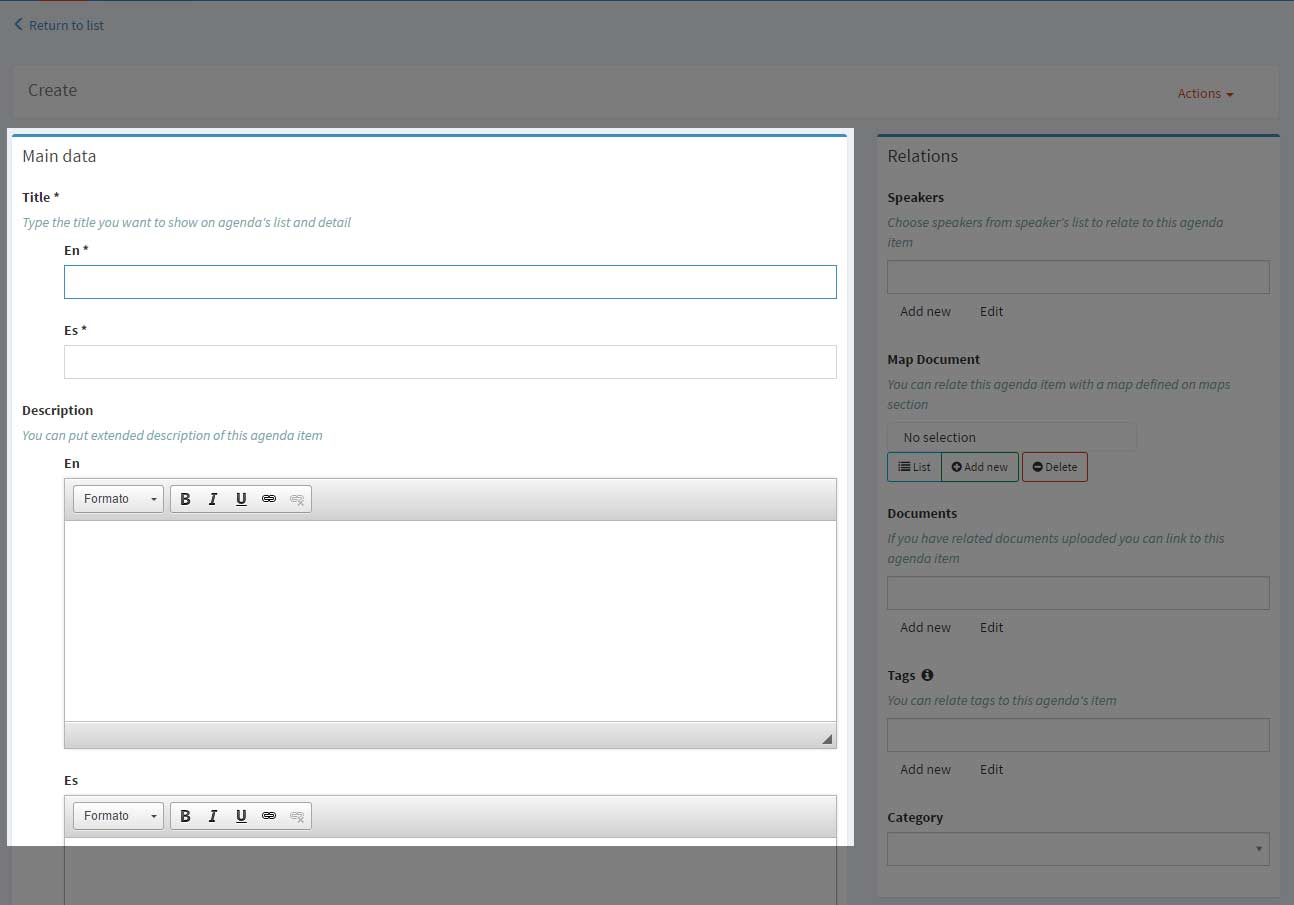This screenshot has width=1294, height=905.
Task: Click Edit under Tags
Action: (991, 769)
